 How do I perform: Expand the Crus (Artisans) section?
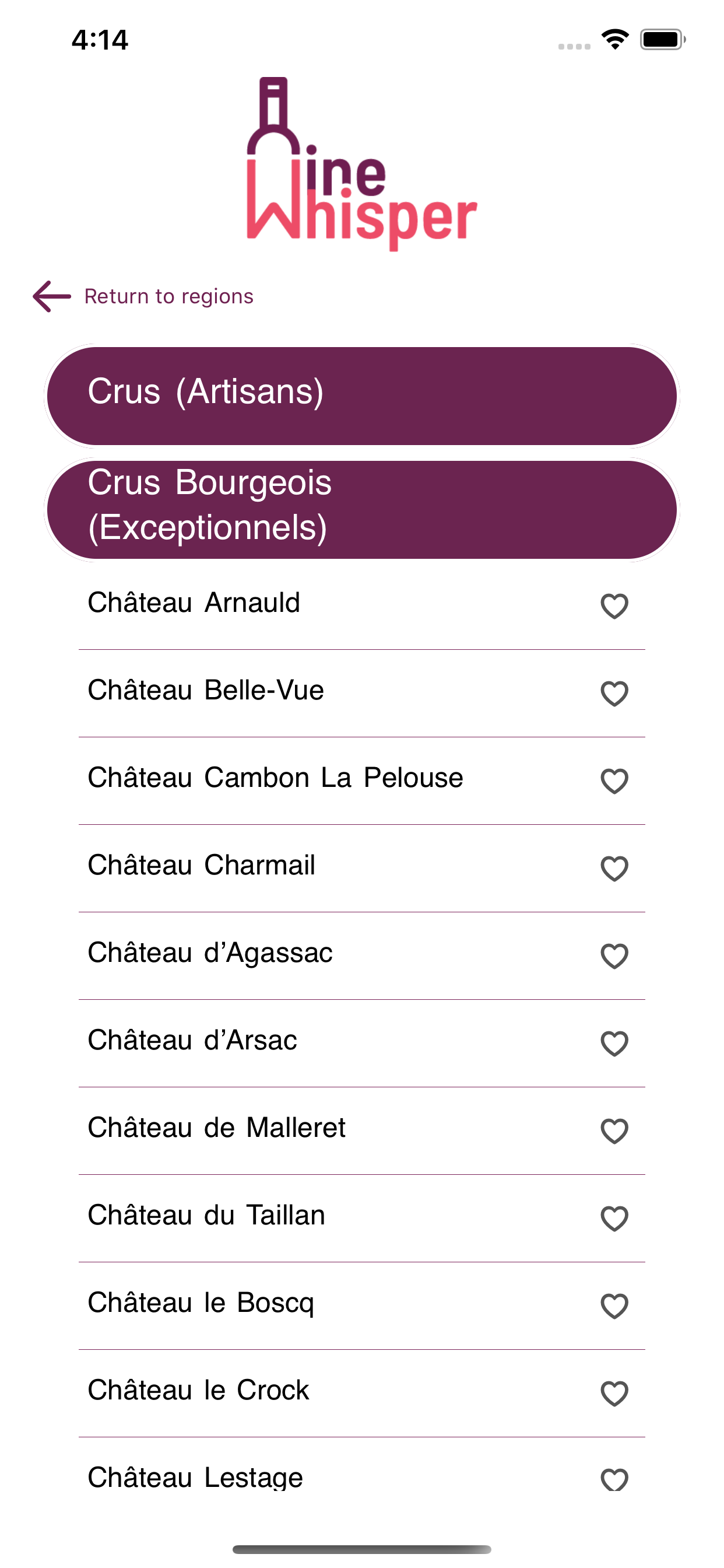361,395
